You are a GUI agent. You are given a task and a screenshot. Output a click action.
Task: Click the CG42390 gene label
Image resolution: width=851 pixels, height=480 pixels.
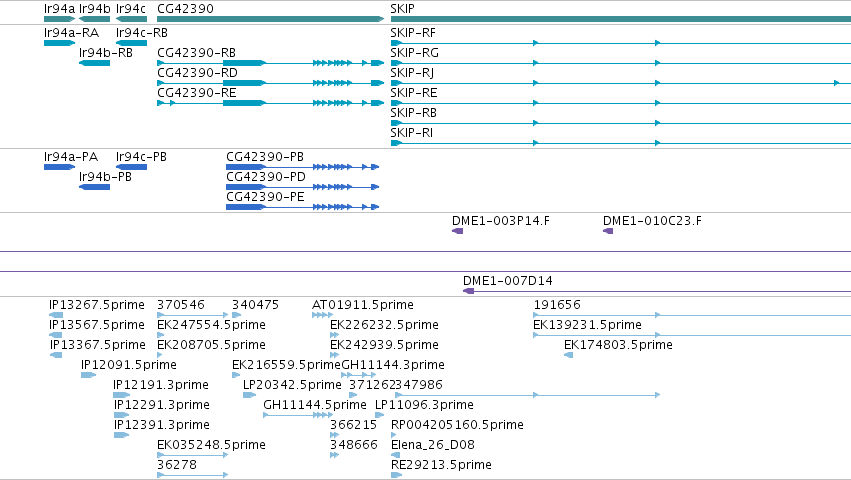click(x=185, y=9)
